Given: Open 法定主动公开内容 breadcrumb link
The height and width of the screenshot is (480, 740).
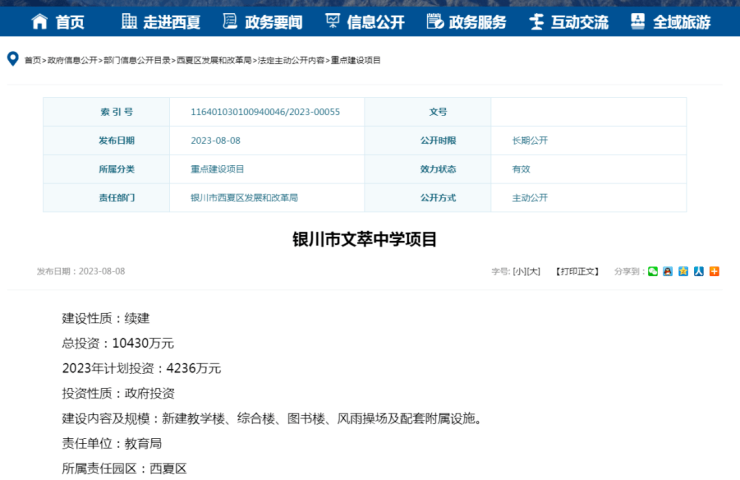Looking at the screenshot, I should coord(291,61).
